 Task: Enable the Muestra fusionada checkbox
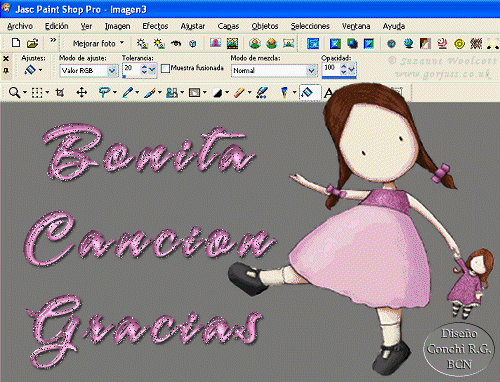[165, 68]
